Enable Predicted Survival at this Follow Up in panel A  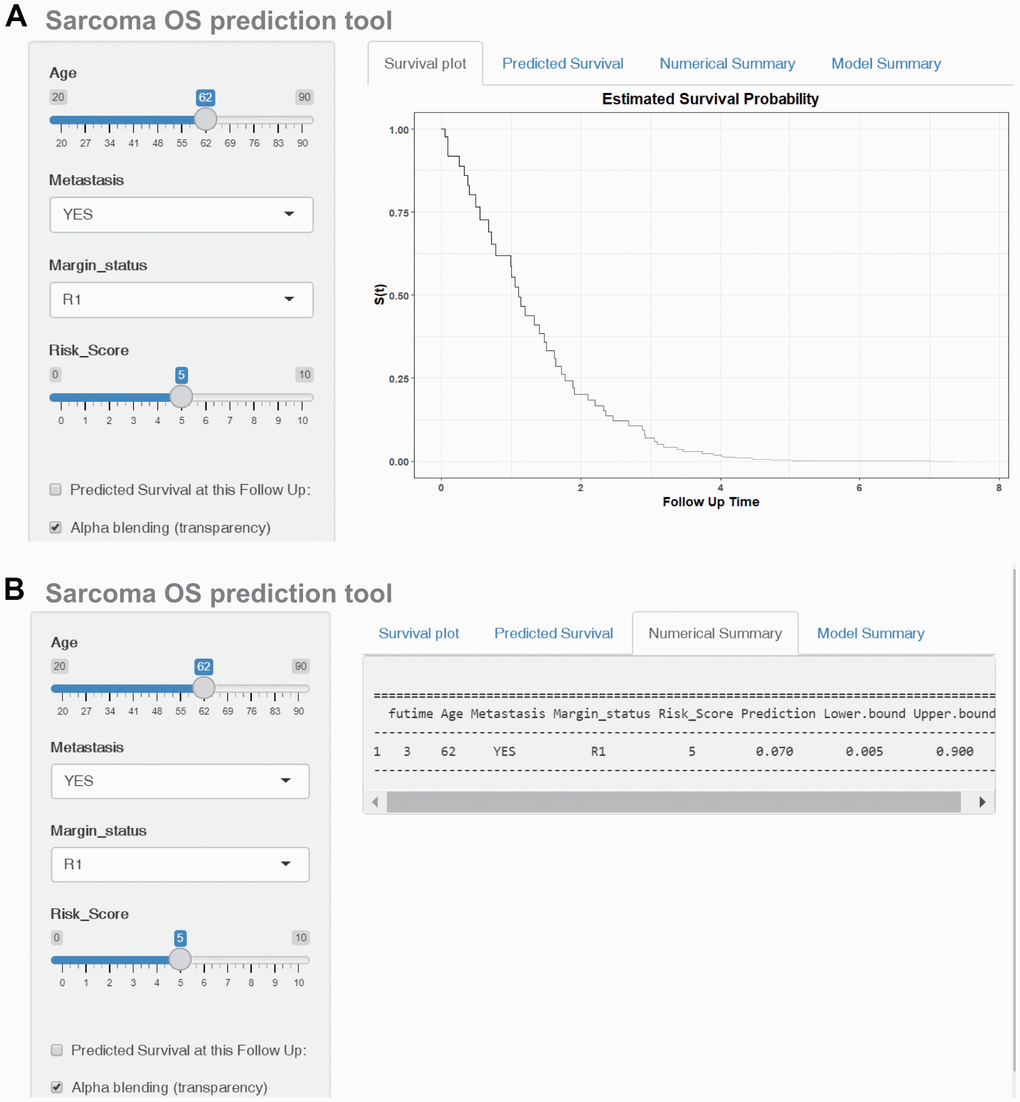point(57,490)
